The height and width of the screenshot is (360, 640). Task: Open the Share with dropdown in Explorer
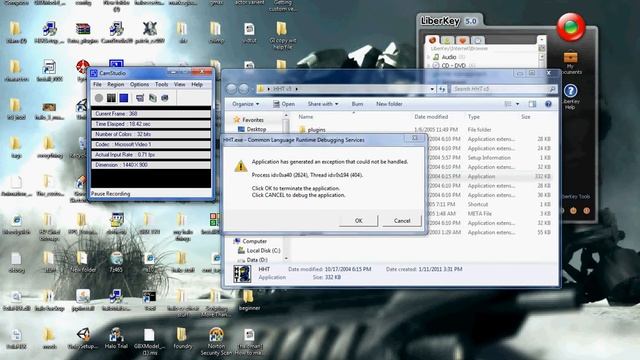click(x=323, y=104)
